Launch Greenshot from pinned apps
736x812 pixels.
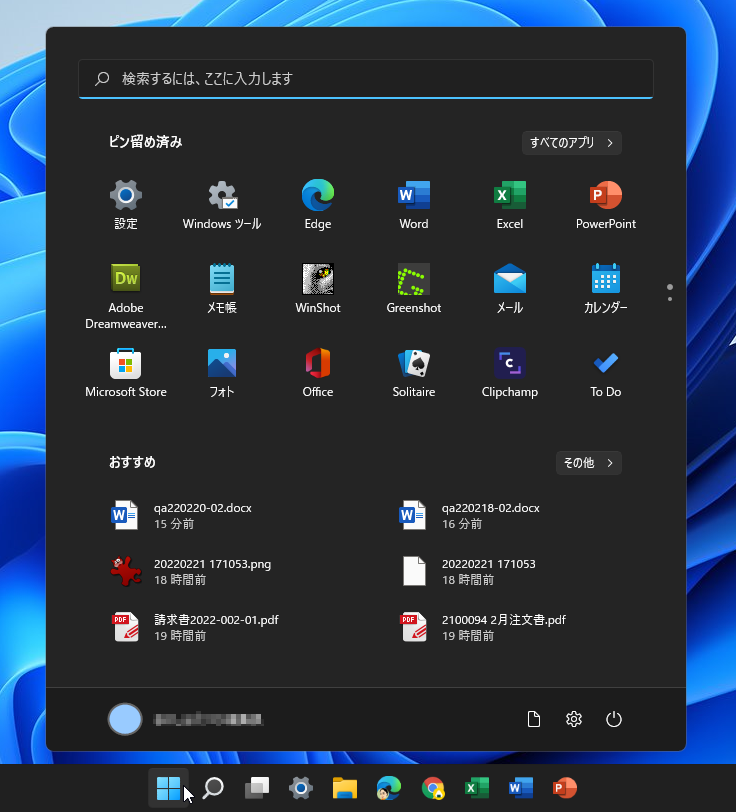pos(413,288)
